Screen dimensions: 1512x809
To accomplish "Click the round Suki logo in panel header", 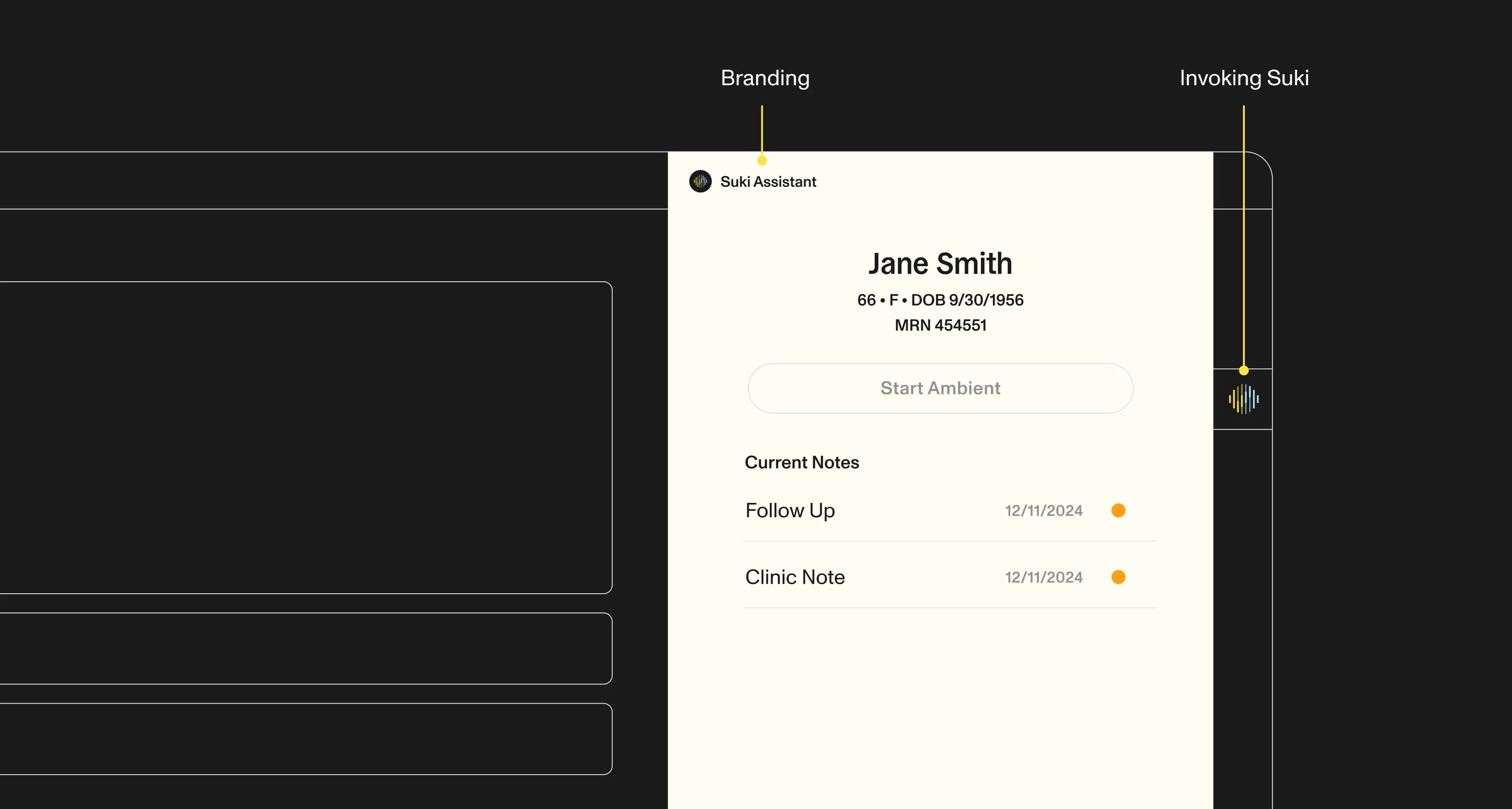I will click(700, 181).
